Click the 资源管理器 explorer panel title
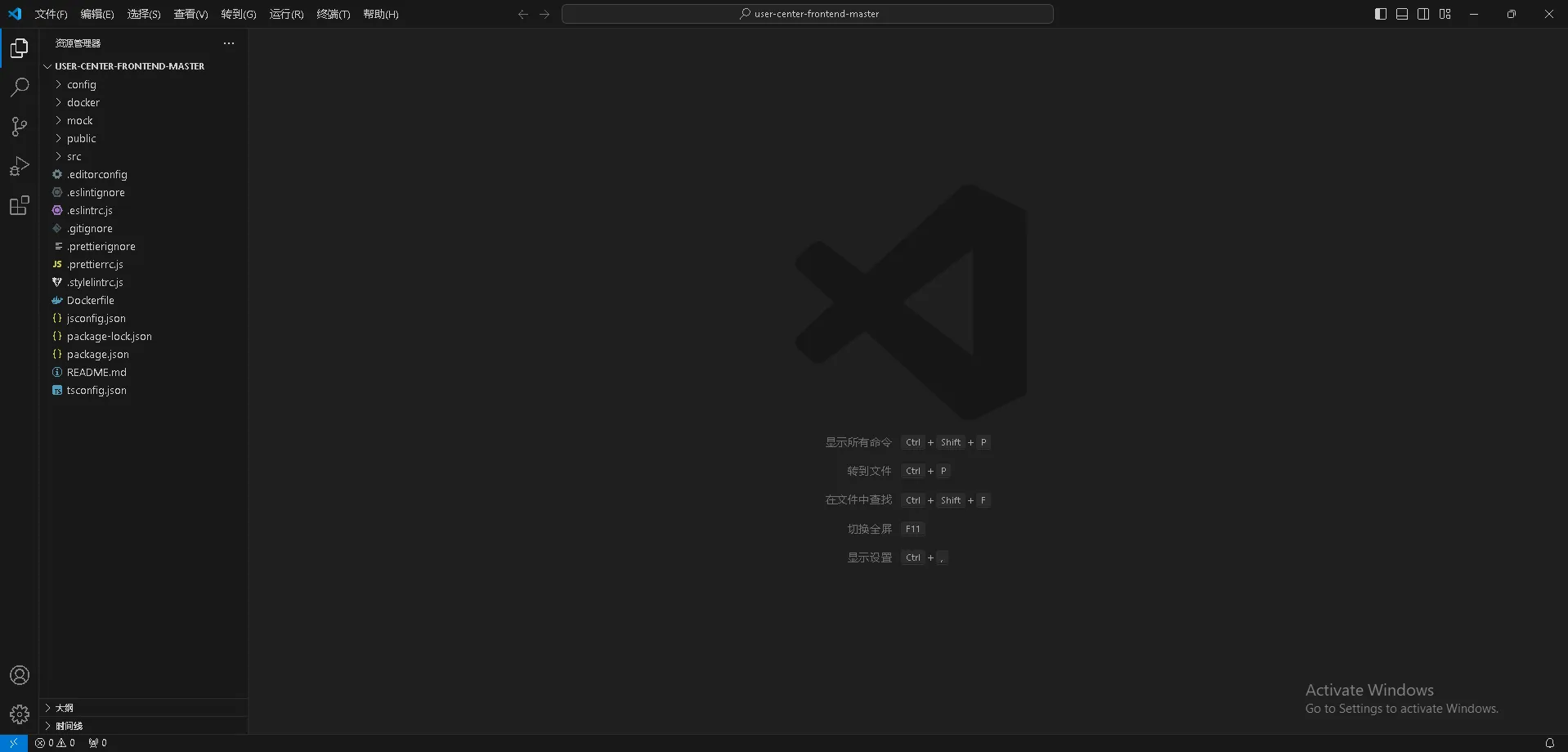 [x=78, y=43]
